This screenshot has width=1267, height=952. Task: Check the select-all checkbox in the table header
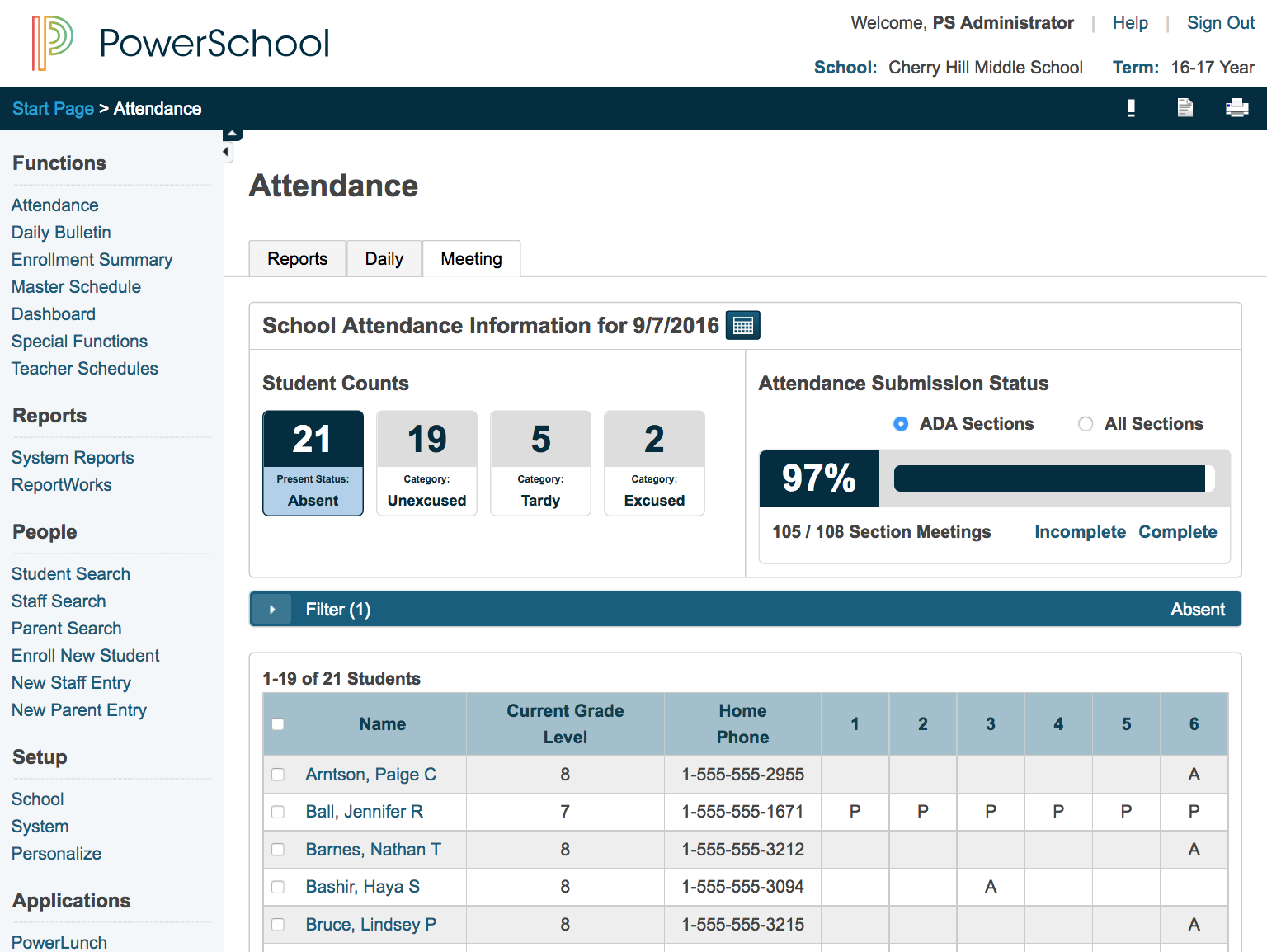point(278,723)
